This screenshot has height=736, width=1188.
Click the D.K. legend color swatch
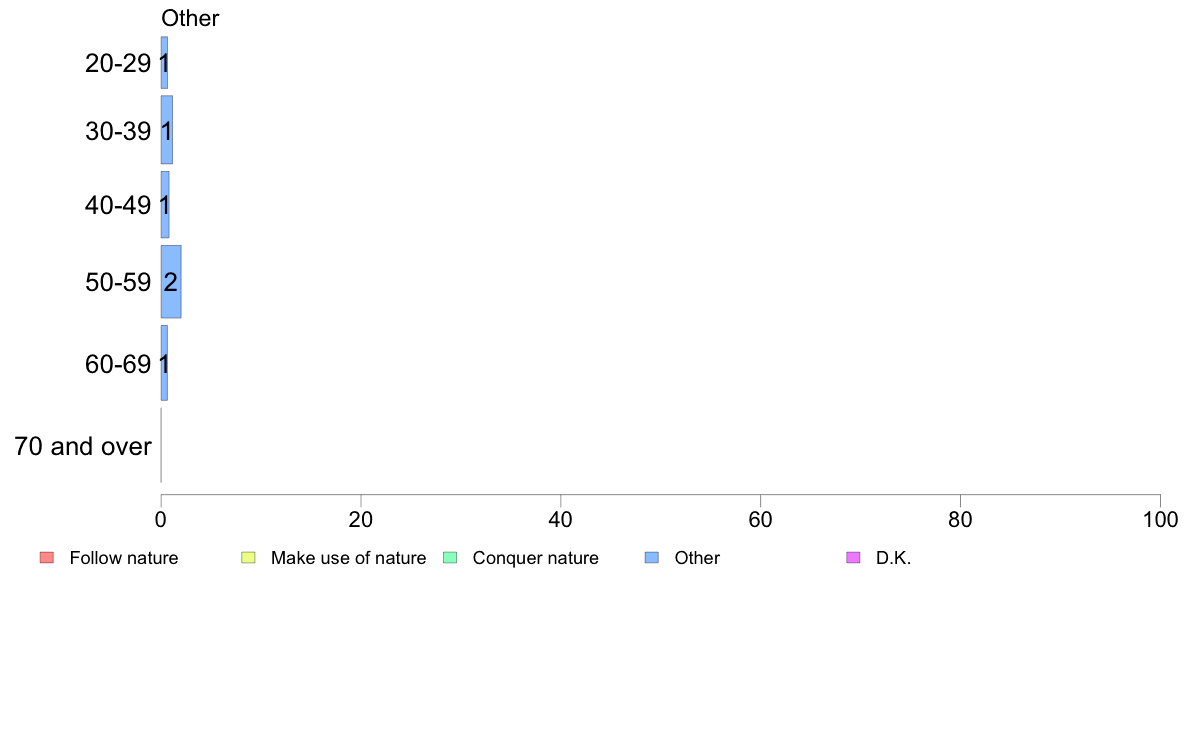point(853,558)
